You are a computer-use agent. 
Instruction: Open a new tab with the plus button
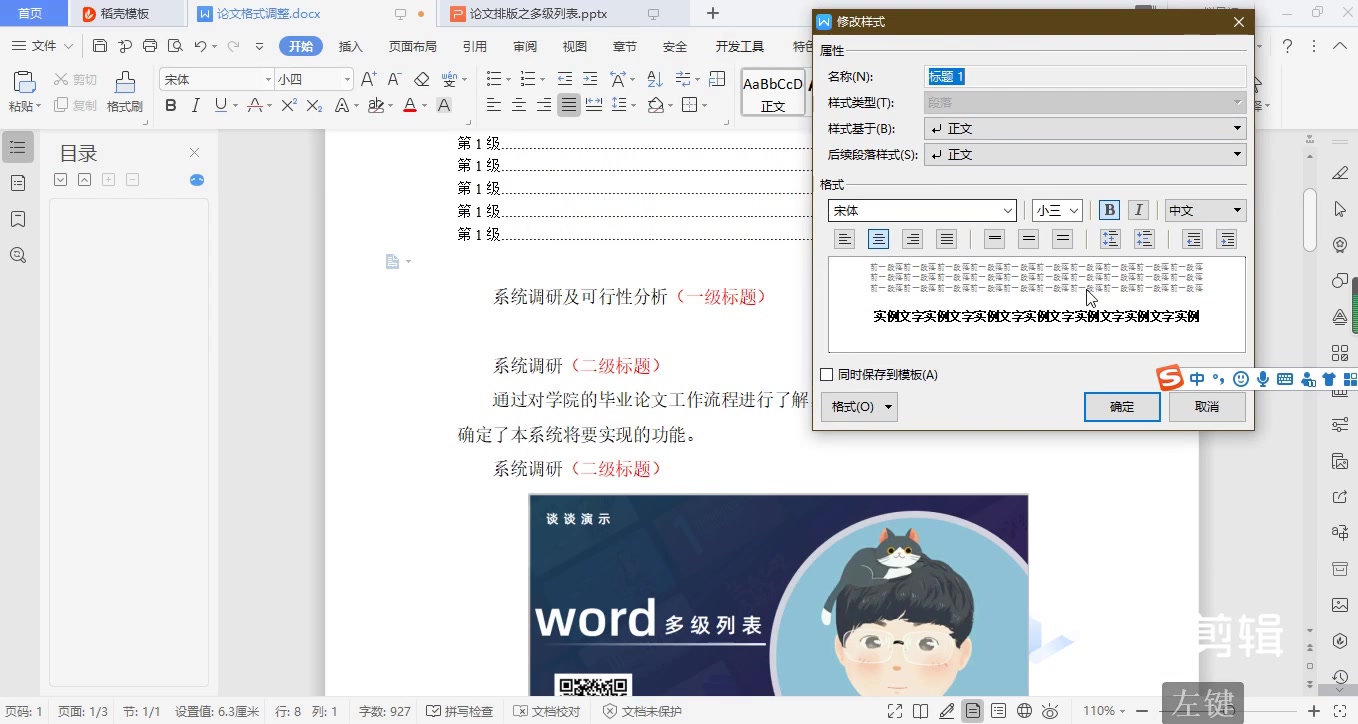(x=713, y=13)
